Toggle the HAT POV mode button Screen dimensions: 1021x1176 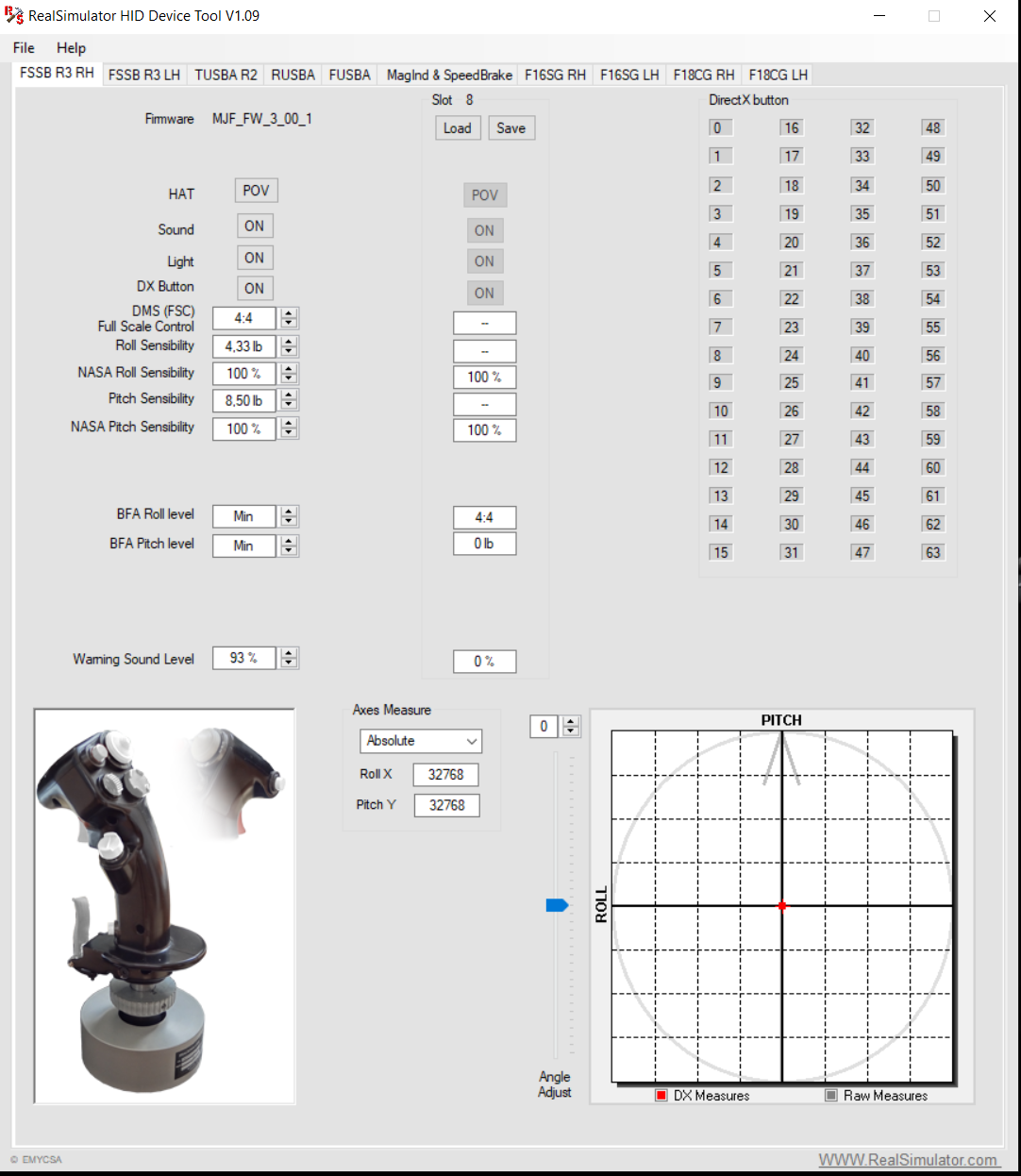click(x=256, y=191)
